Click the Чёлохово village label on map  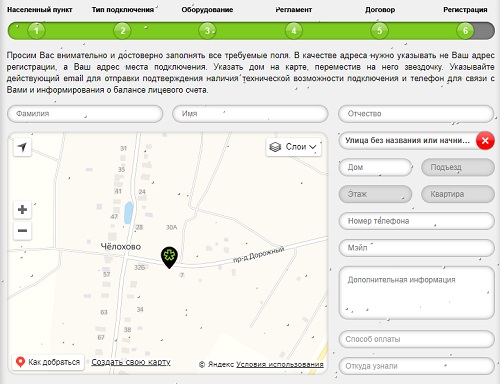coord(121,247)
